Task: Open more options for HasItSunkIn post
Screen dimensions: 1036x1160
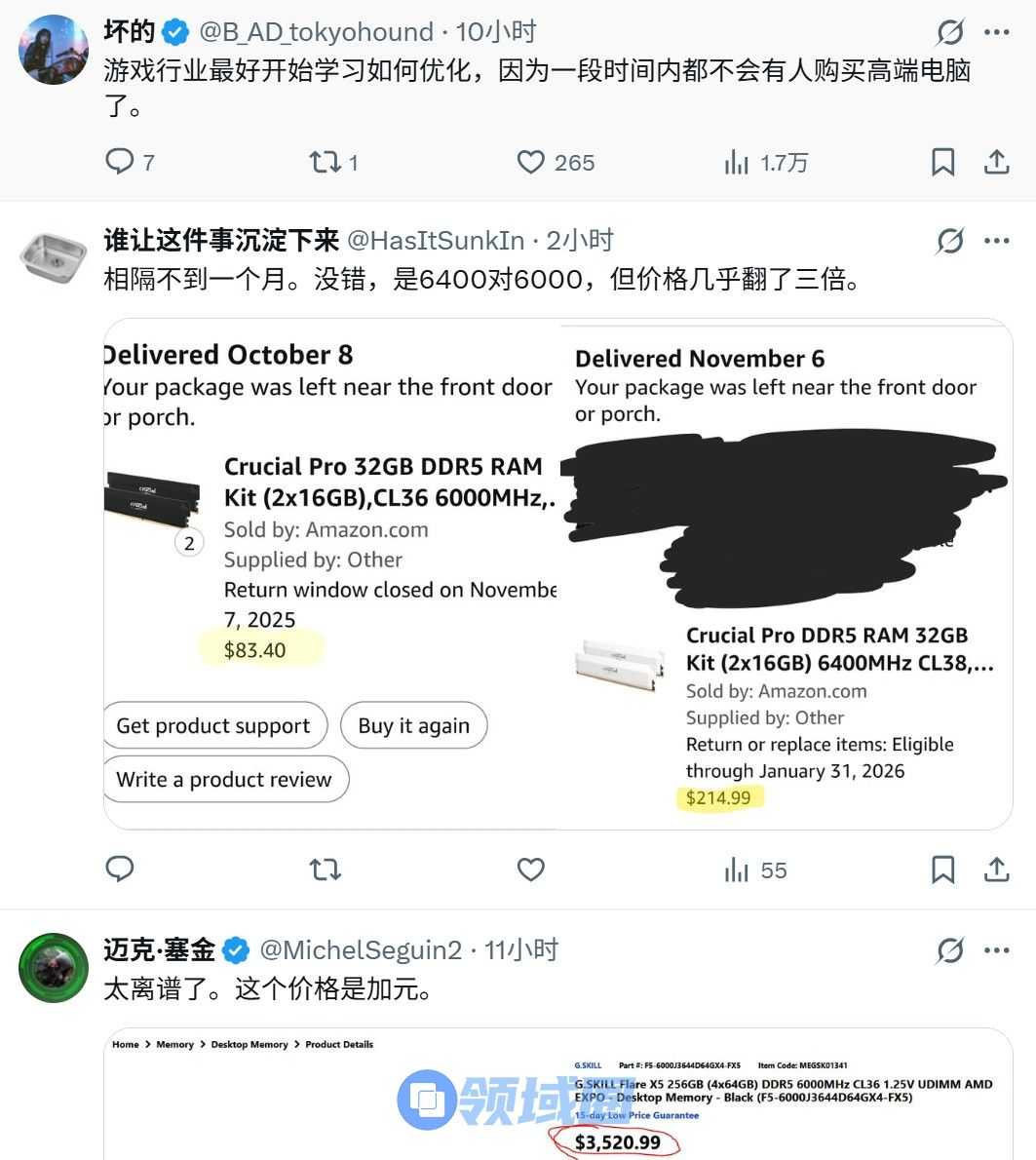Action: 997,241
